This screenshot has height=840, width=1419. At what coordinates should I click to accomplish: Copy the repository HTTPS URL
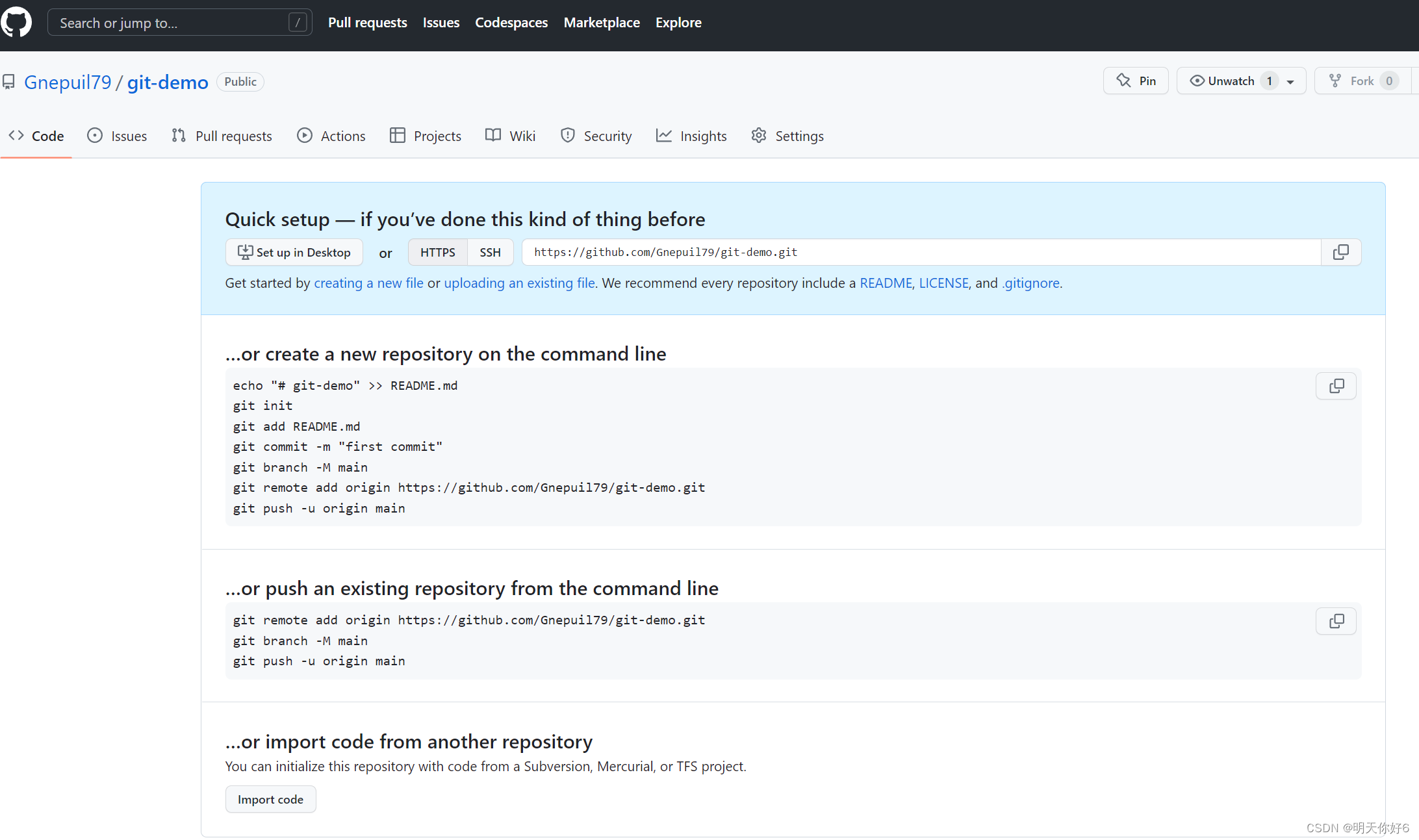[1340, 252]
